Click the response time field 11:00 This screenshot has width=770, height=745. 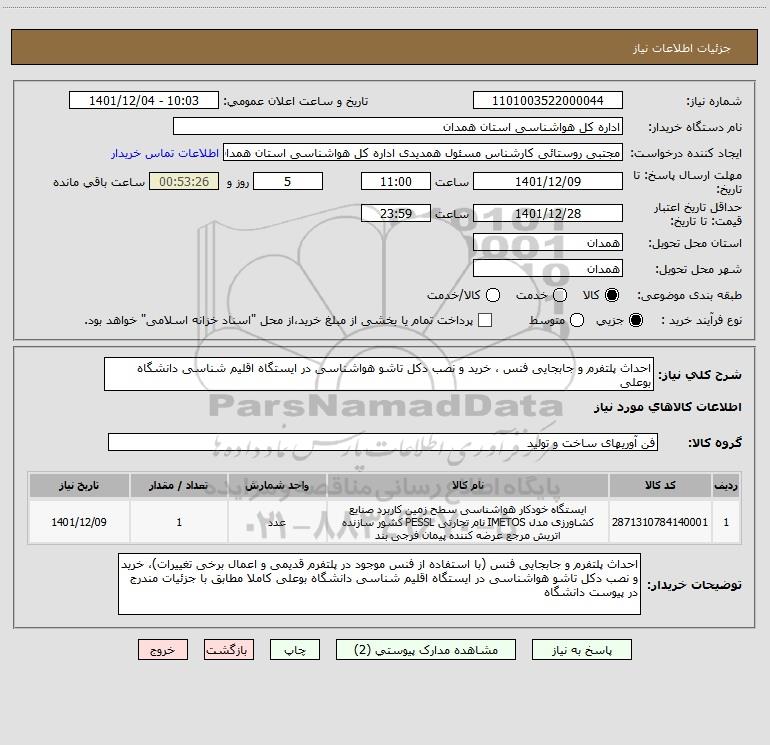tap(396, 181)
